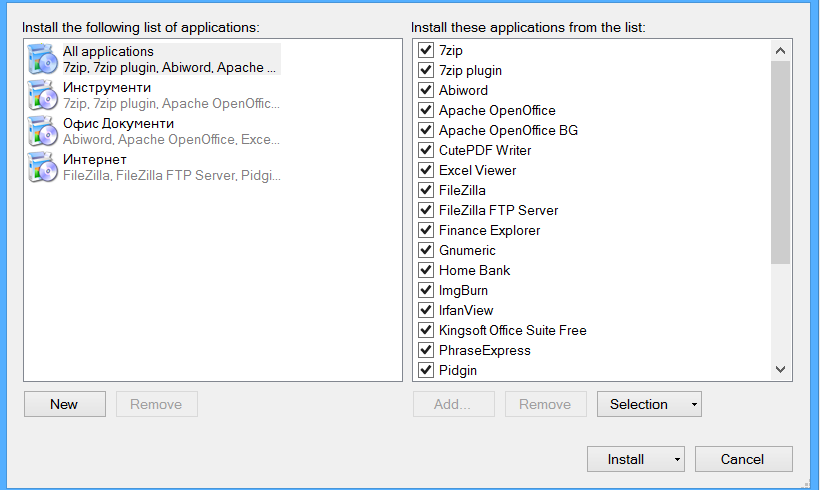Click the Интернет list icon
820x490 pixels.
click(x=43, y=167)
